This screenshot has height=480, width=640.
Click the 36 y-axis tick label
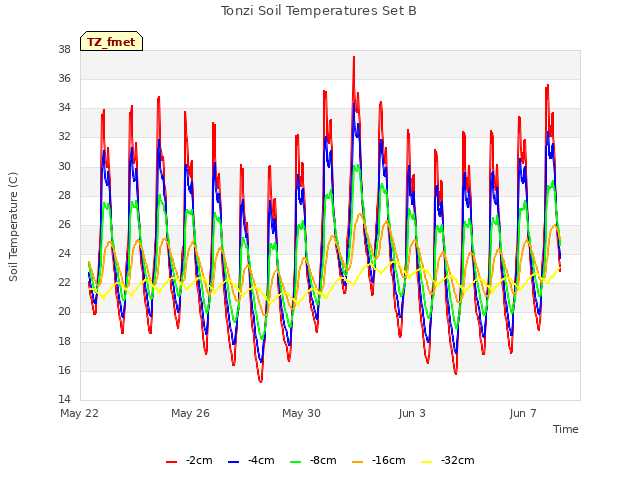(64, 78)
